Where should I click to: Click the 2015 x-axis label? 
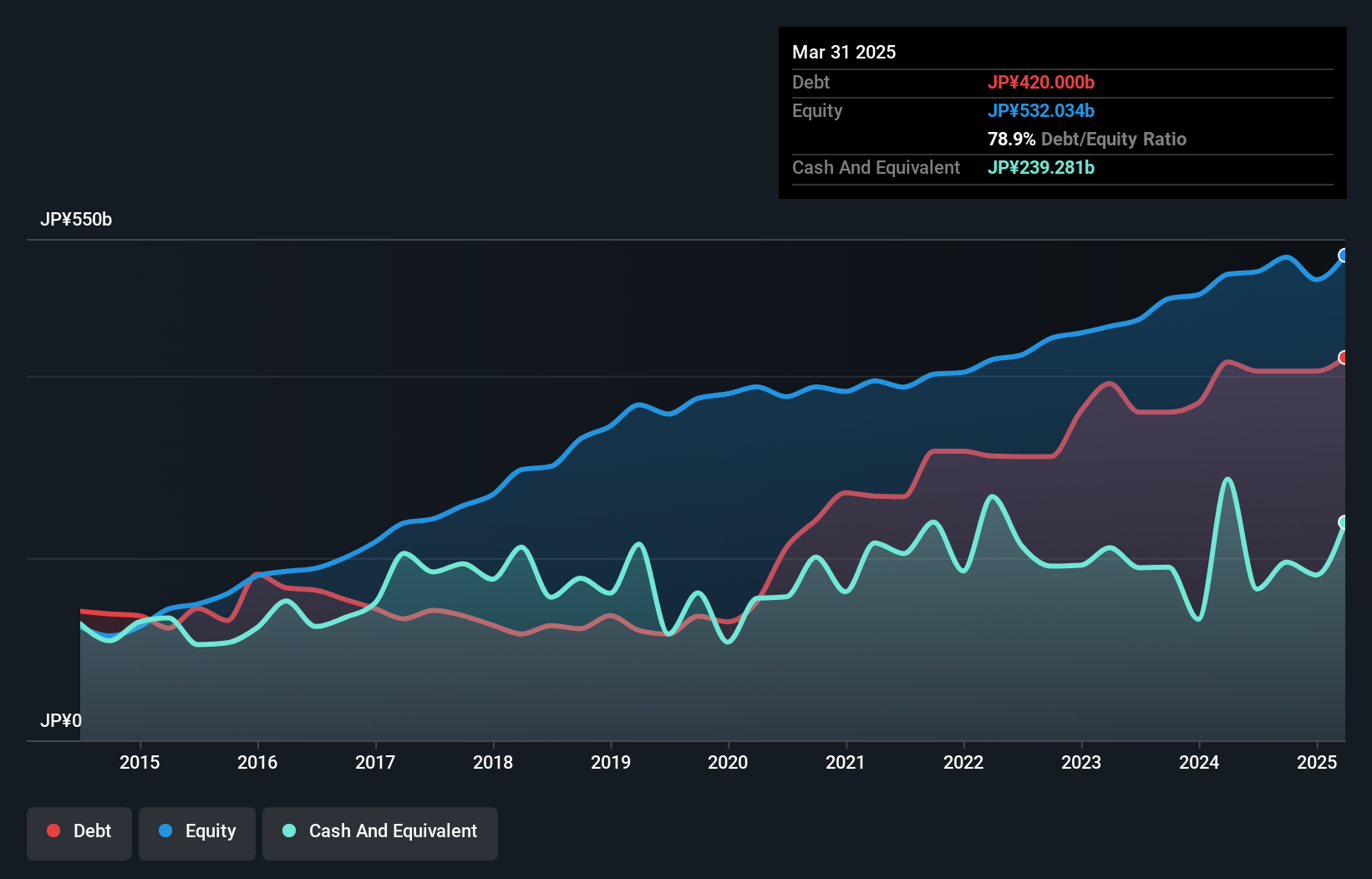coord(140,762)
